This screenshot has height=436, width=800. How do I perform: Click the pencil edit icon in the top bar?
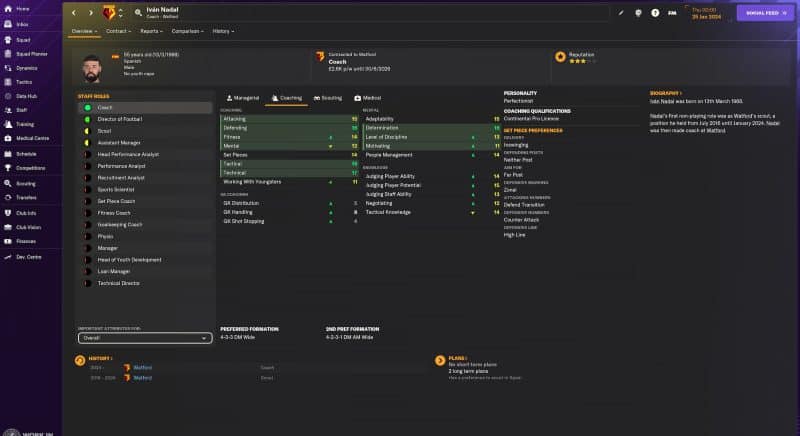click(621, 13)
